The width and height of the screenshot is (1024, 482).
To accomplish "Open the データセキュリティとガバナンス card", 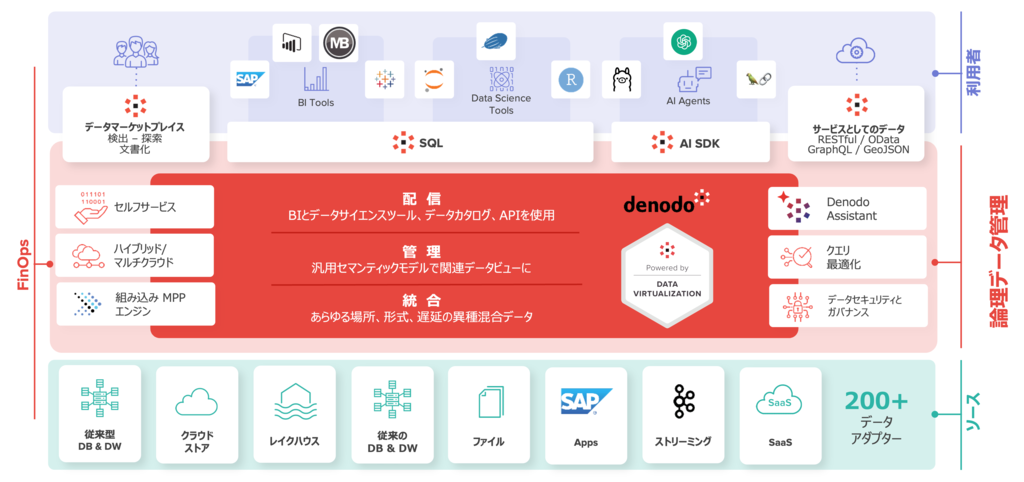I will tap(847, 306).
